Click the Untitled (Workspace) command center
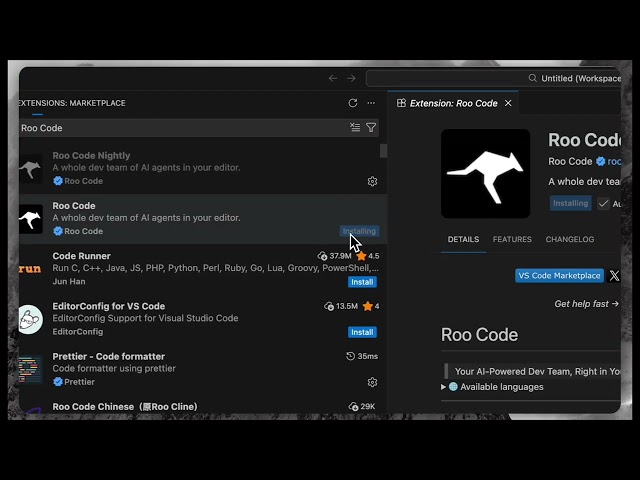Screen dimensions: 640x480 coord(493,78)
